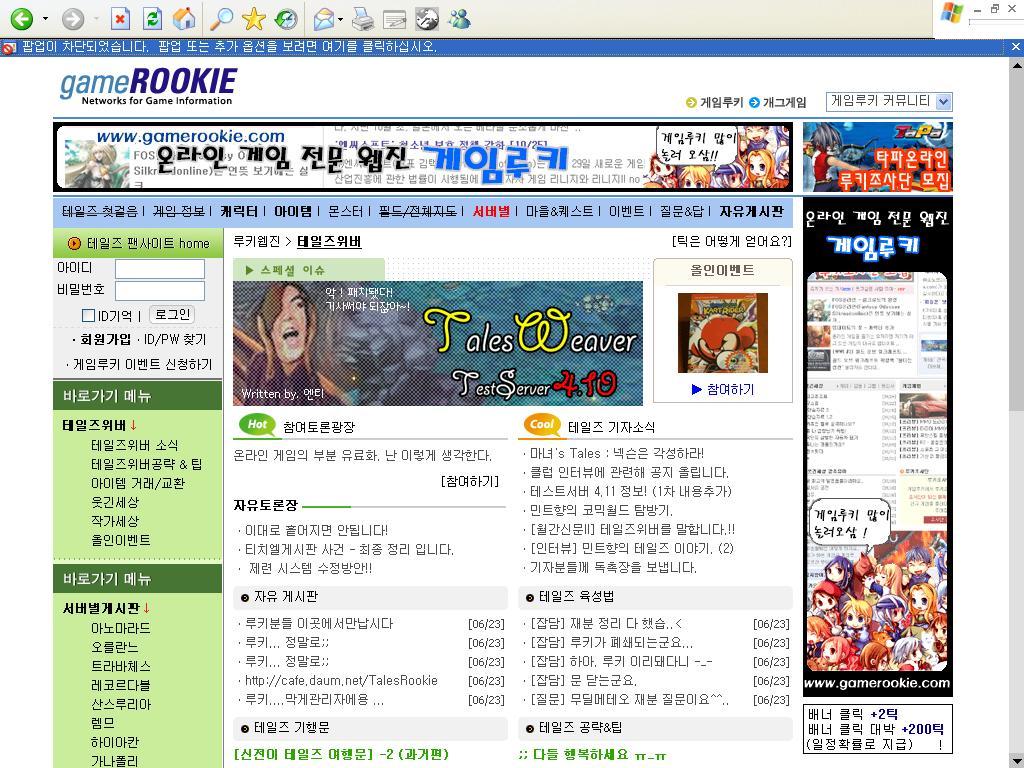Click the 로그인 button
This screenshot has width=1024, height=768.
[x=172, y=314]
